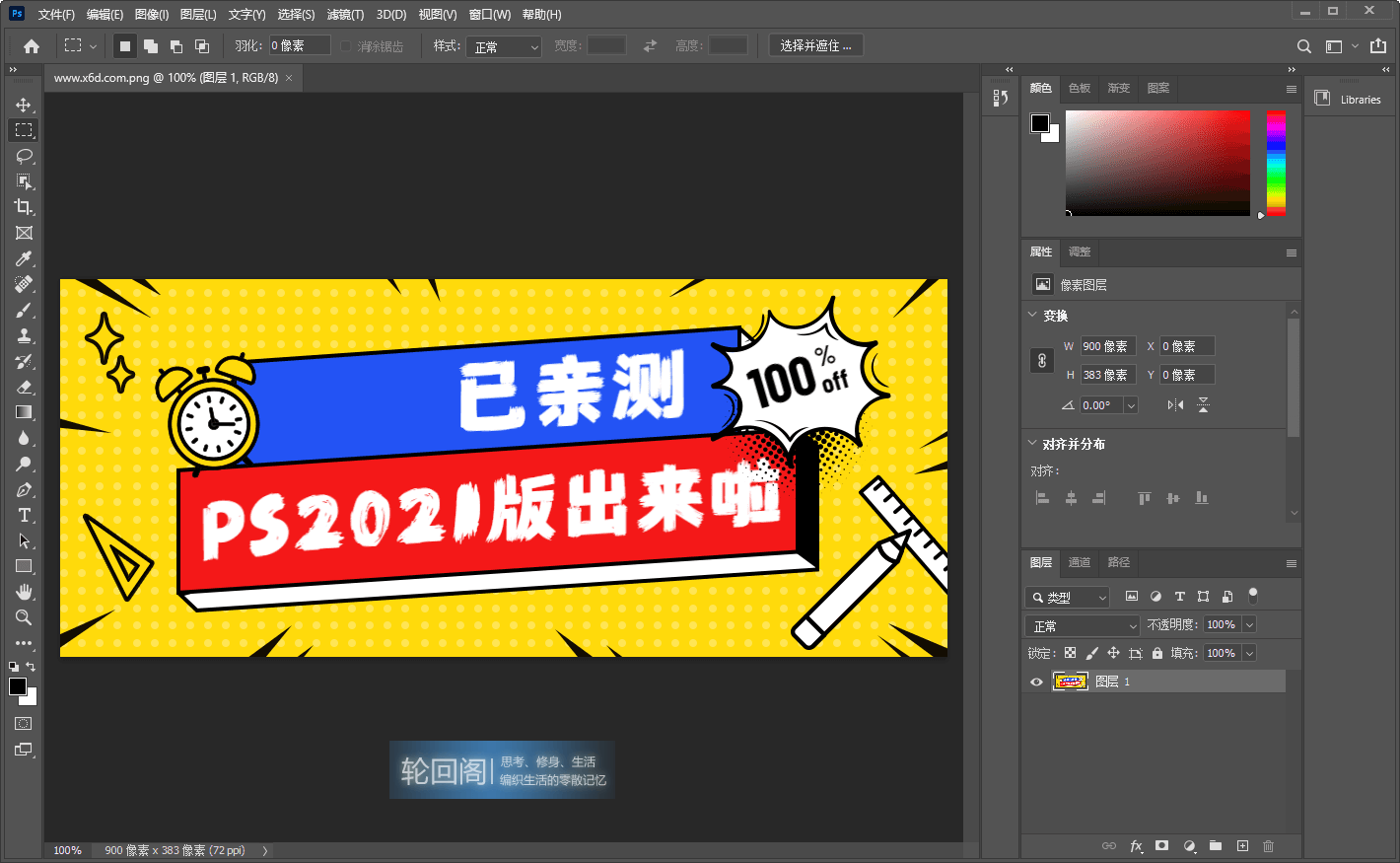Select the Crop tool
This screenshot has height=863, width=1400.
(x=24, y=207)
